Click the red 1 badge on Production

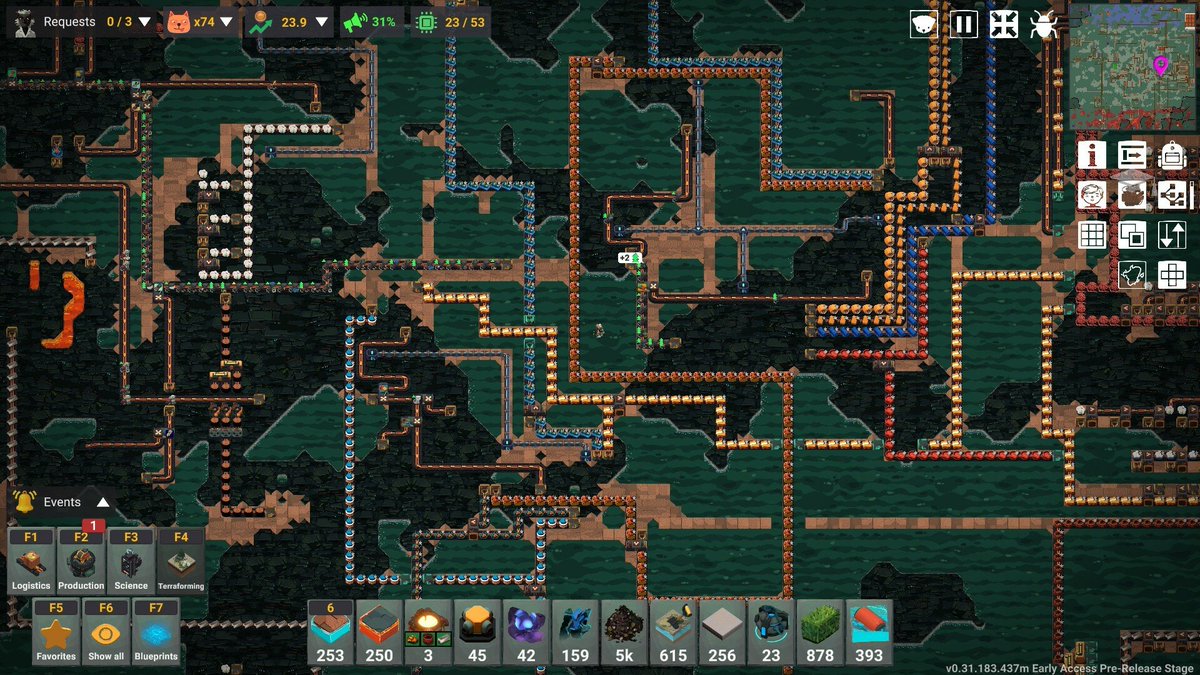pos(93,526)
